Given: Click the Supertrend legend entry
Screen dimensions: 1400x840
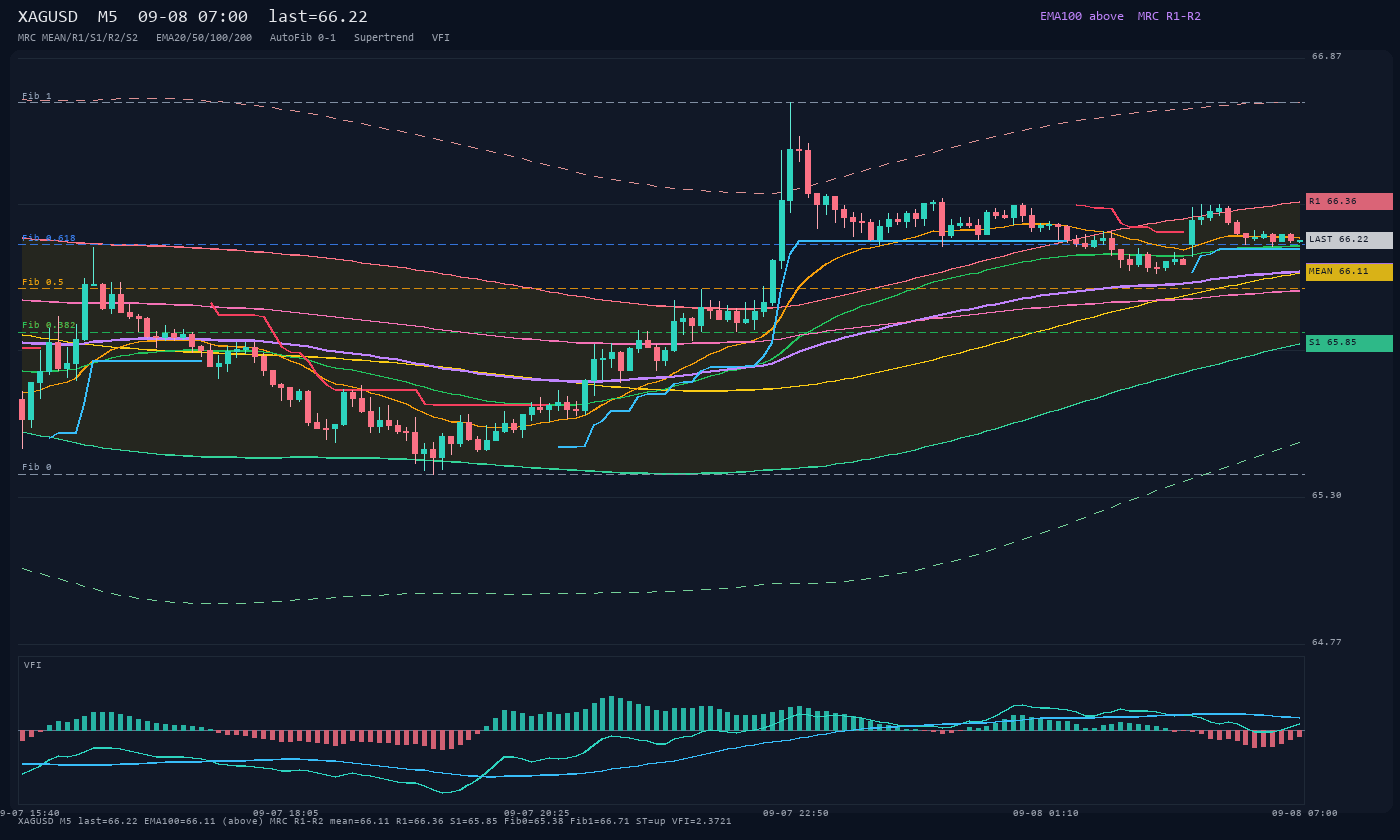Looking at the screenshot, I should pyautogui.click(x=384, y=38).
